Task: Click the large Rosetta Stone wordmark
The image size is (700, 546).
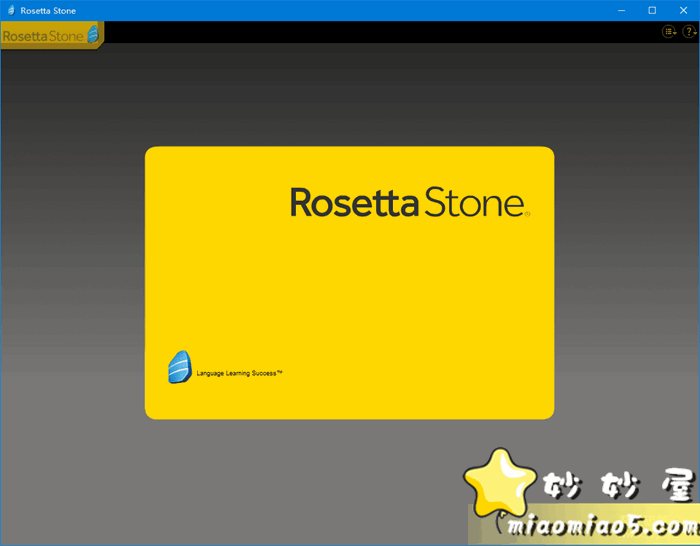Action: [x=407, y=202]
